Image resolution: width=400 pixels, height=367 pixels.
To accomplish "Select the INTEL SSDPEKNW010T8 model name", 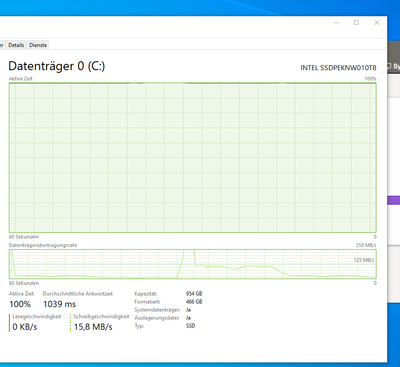I will pos(338,68).
